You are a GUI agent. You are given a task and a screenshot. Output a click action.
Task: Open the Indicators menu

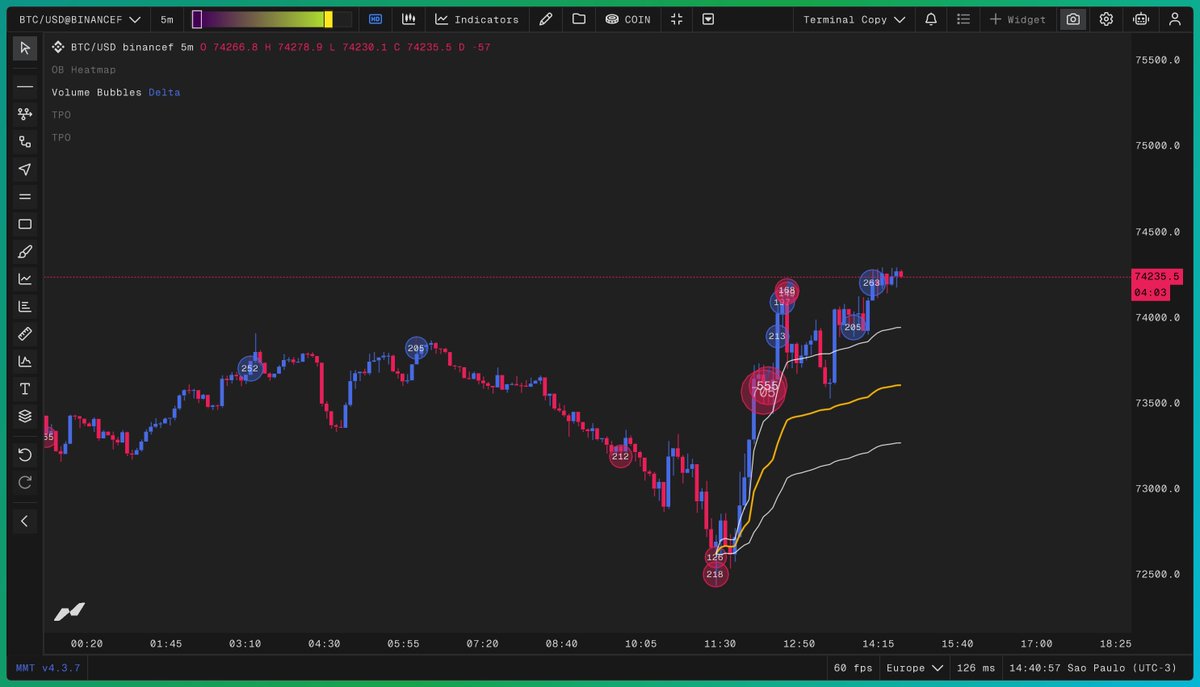477,19
